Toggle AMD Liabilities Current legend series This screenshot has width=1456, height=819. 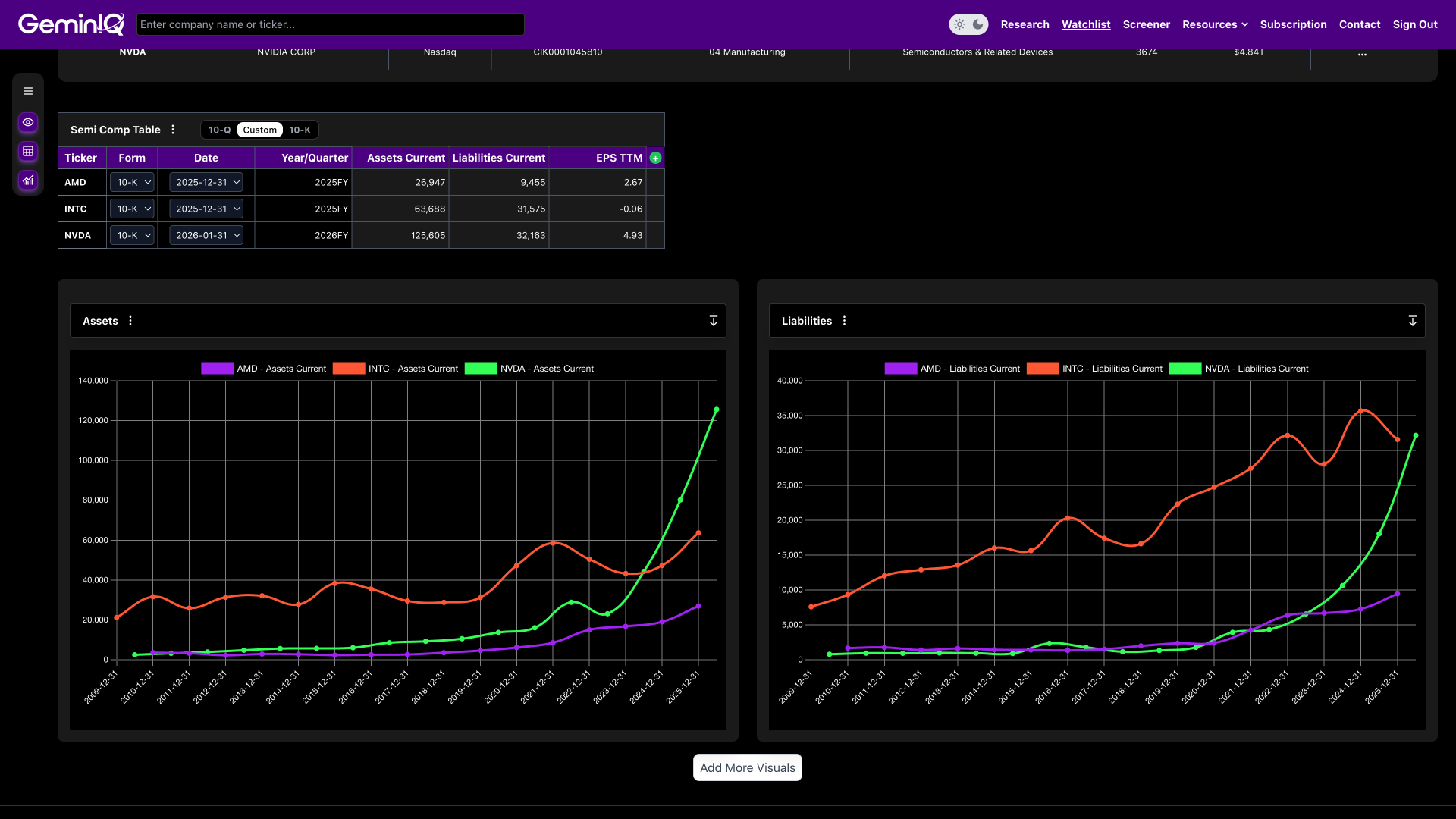click(x=952, y=369)
